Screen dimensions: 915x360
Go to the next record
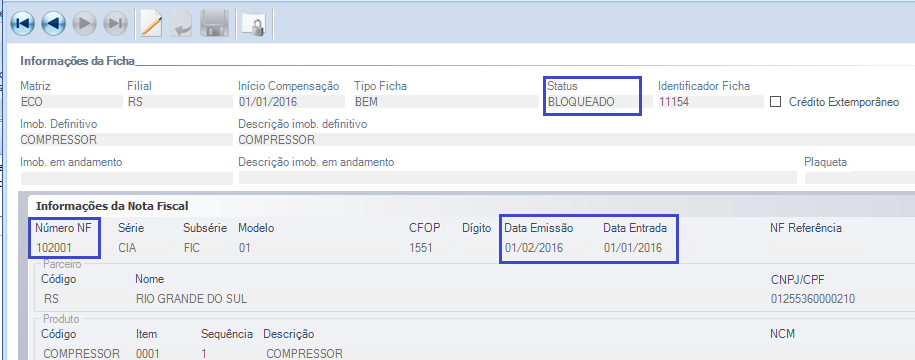tap(85, 23)
